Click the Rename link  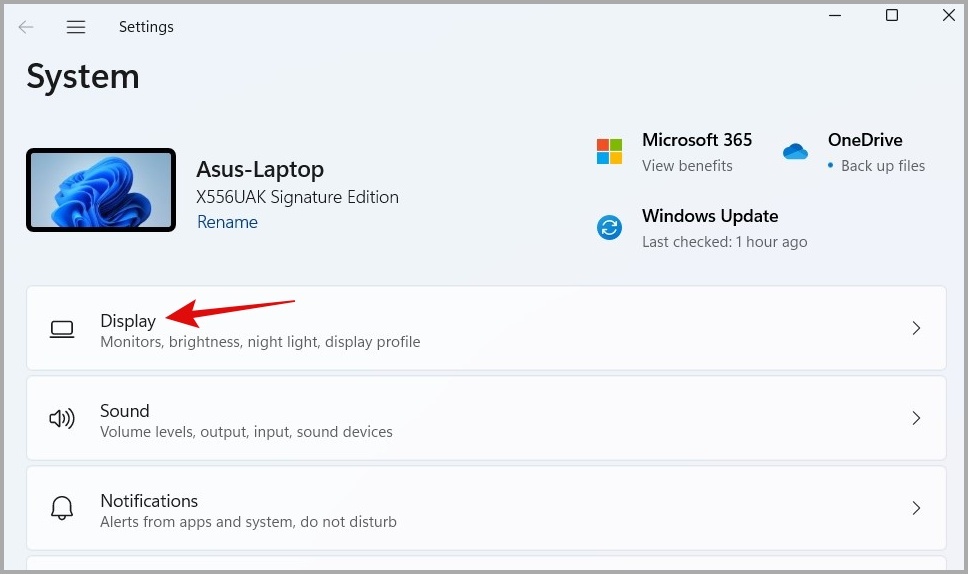pyautogui.click(x=227, y=222)
